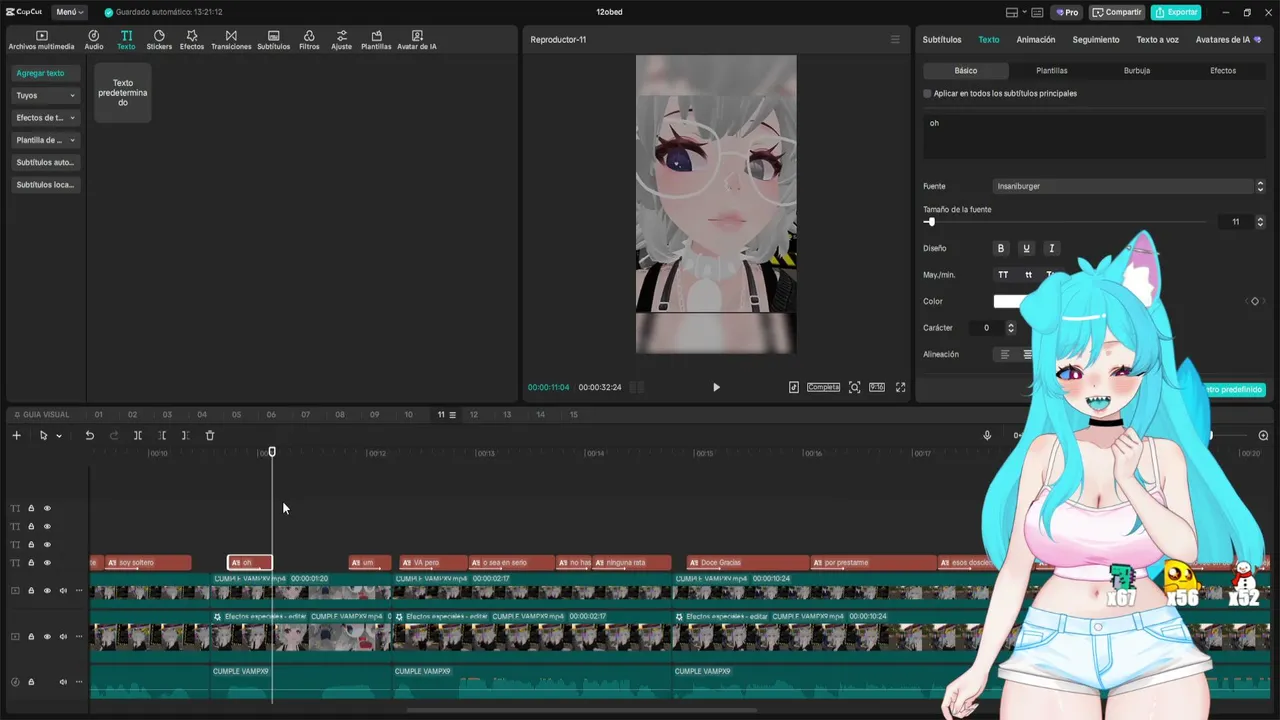The image size is (1280, 720).
Task: Expand the Tuyos category
Action: [x=46, y=95]
